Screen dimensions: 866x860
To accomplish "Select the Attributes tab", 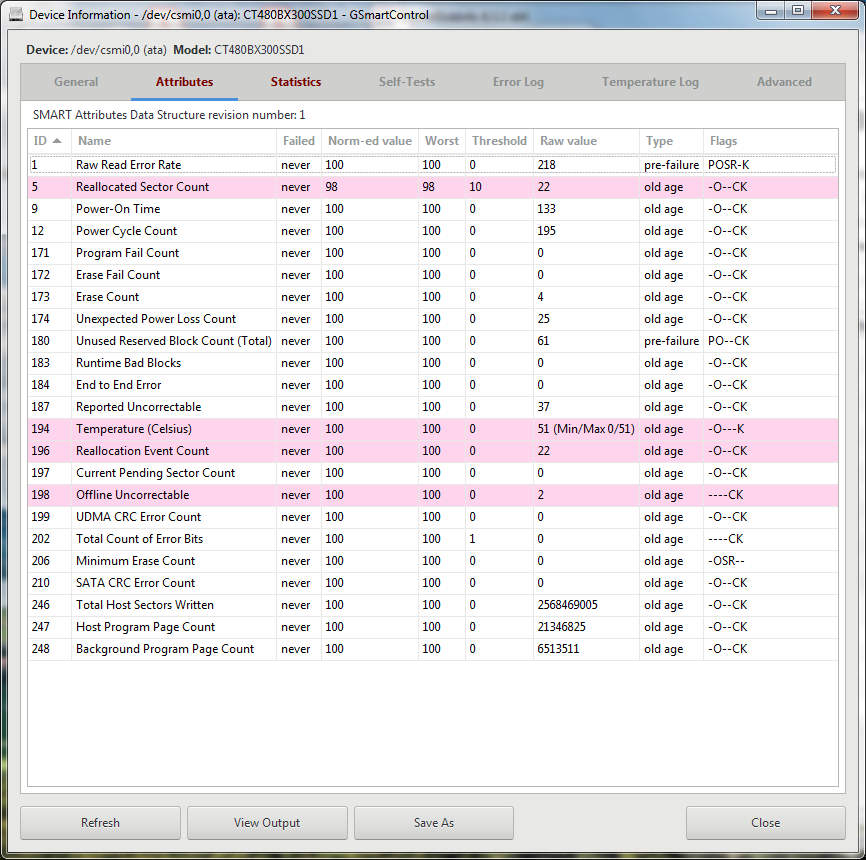I will (x=184, y=82).
